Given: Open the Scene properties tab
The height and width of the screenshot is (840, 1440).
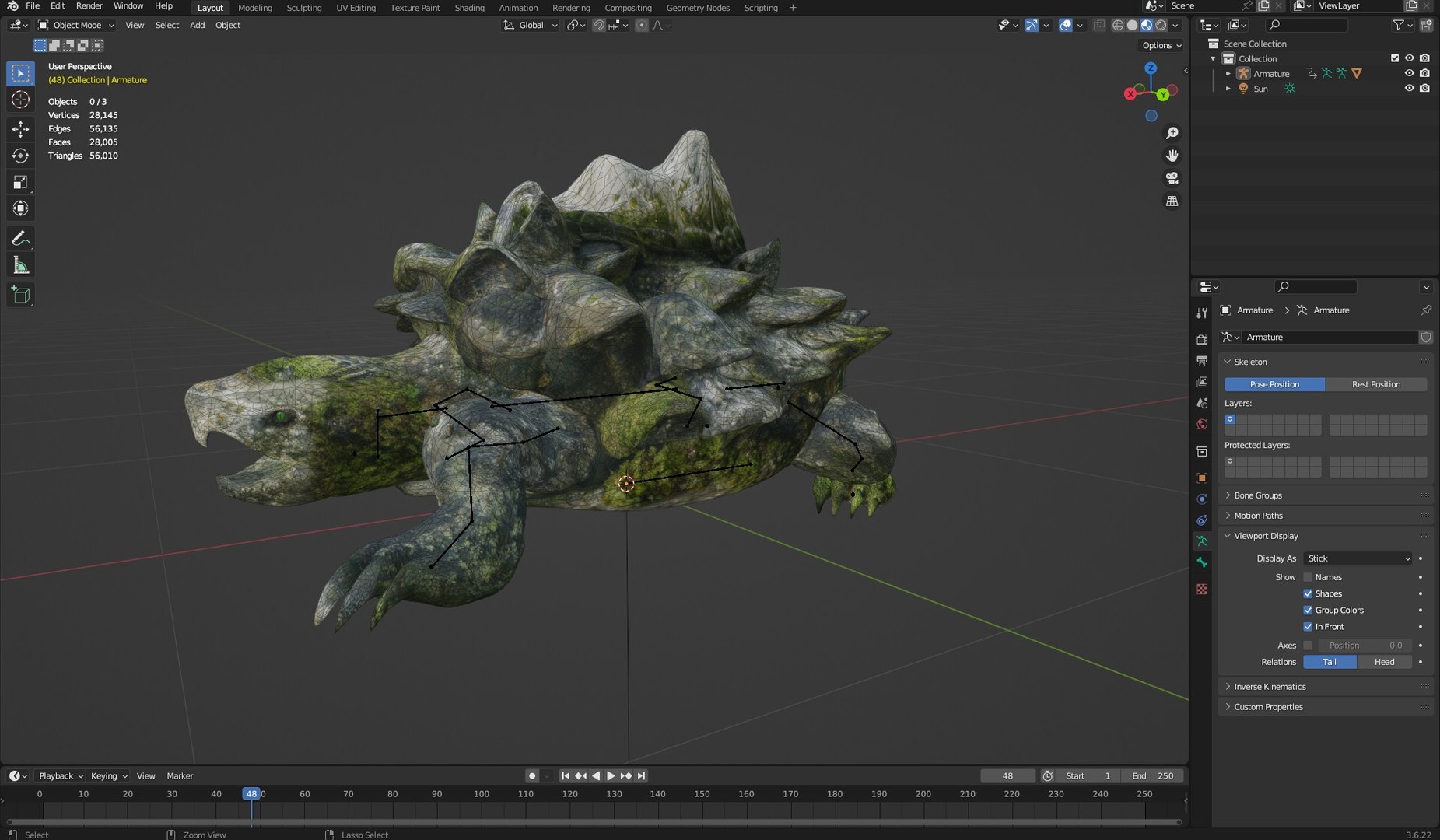Looking at the screenshot, I should coord(1202,403).
